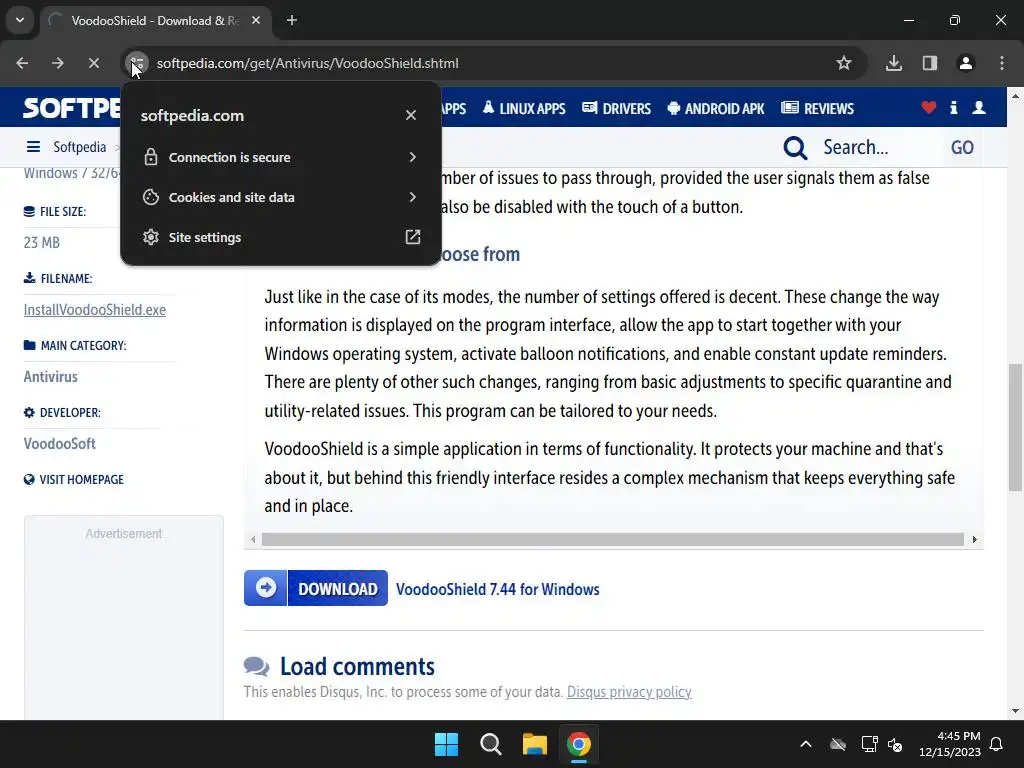Open the Antivirus category link
The image size is (1024, 768).
point(50,377)
